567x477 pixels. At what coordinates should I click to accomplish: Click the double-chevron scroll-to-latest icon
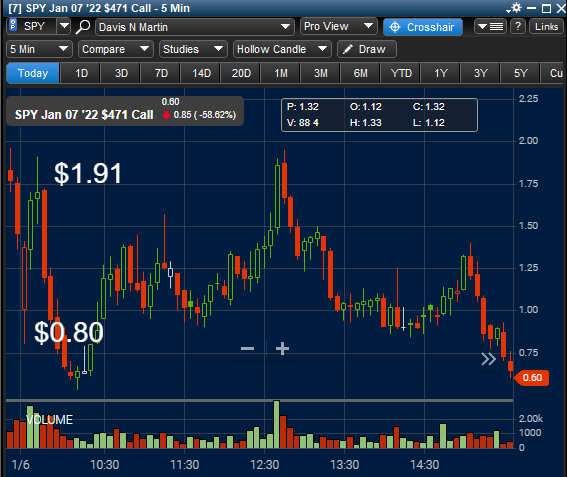point(488,359)
